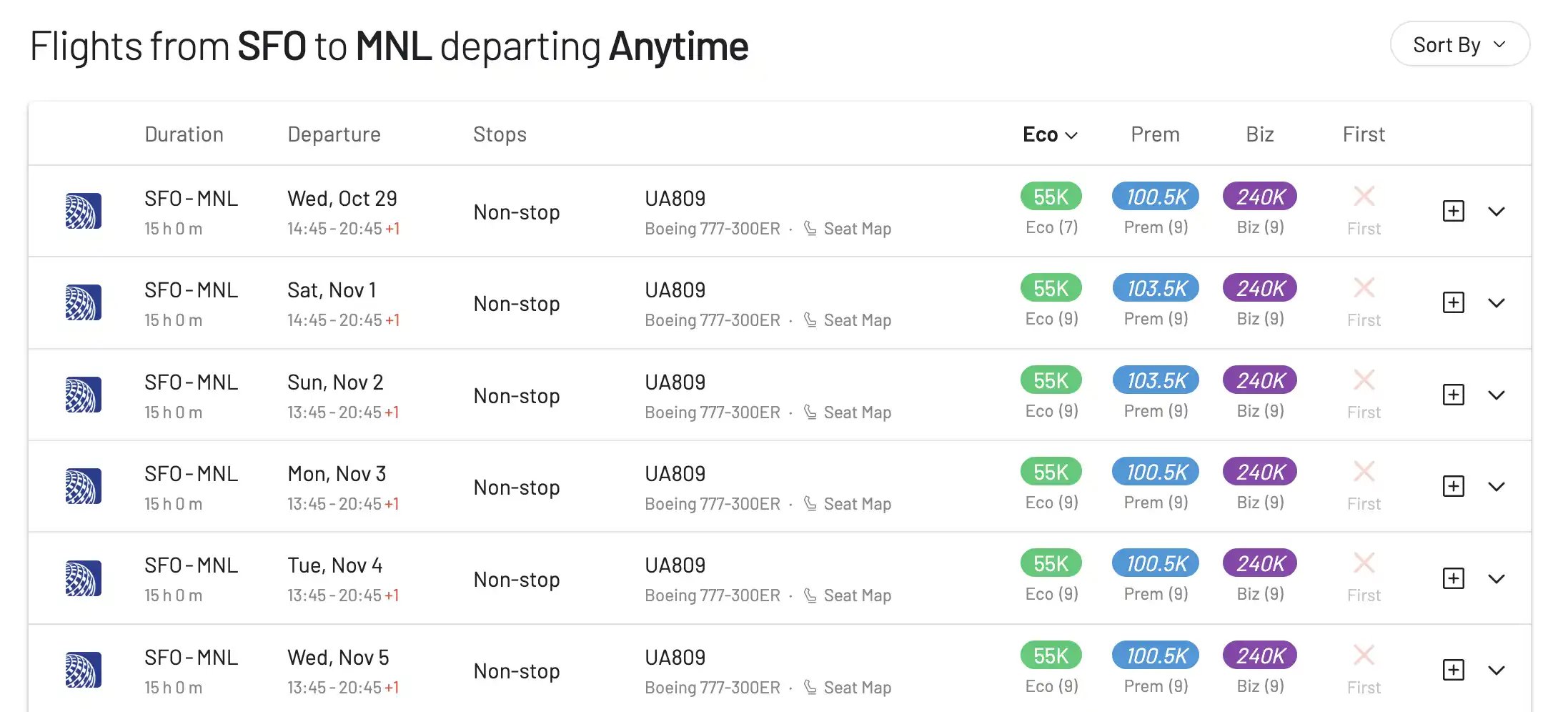Select 55K Eco fare on Oct 29
The image size is (1568, 712).
click(1051, 196)
